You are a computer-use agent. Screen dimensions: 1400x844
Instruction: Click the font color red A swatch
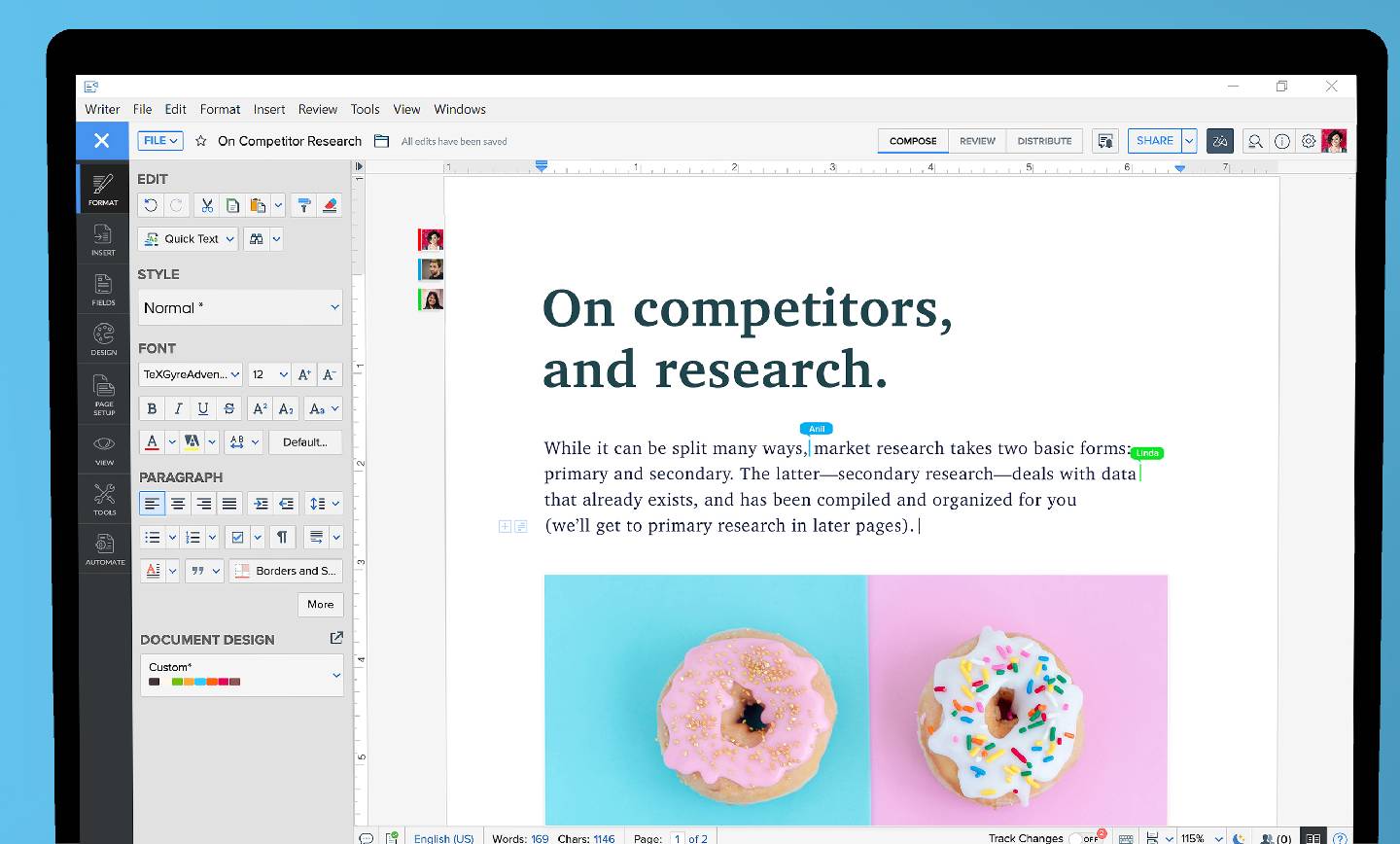(x=152, y=442)
